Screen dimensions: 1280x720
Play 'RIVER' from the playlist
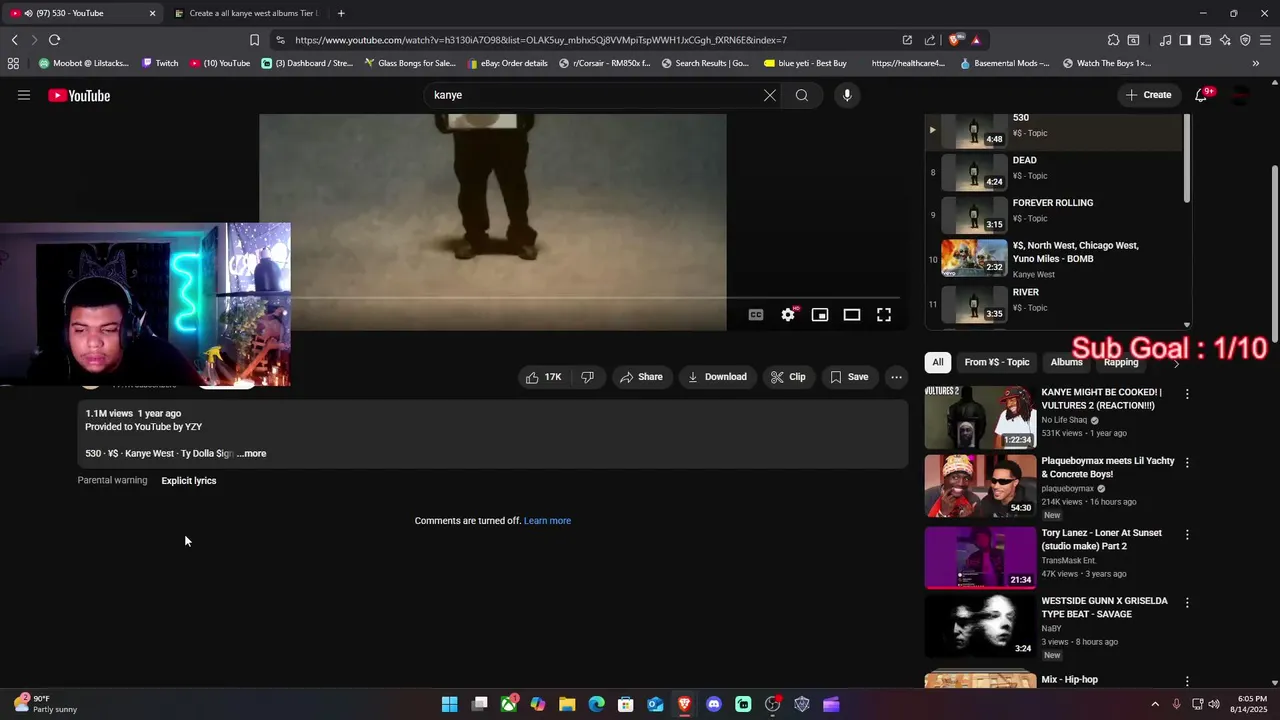pos(1054,304)
